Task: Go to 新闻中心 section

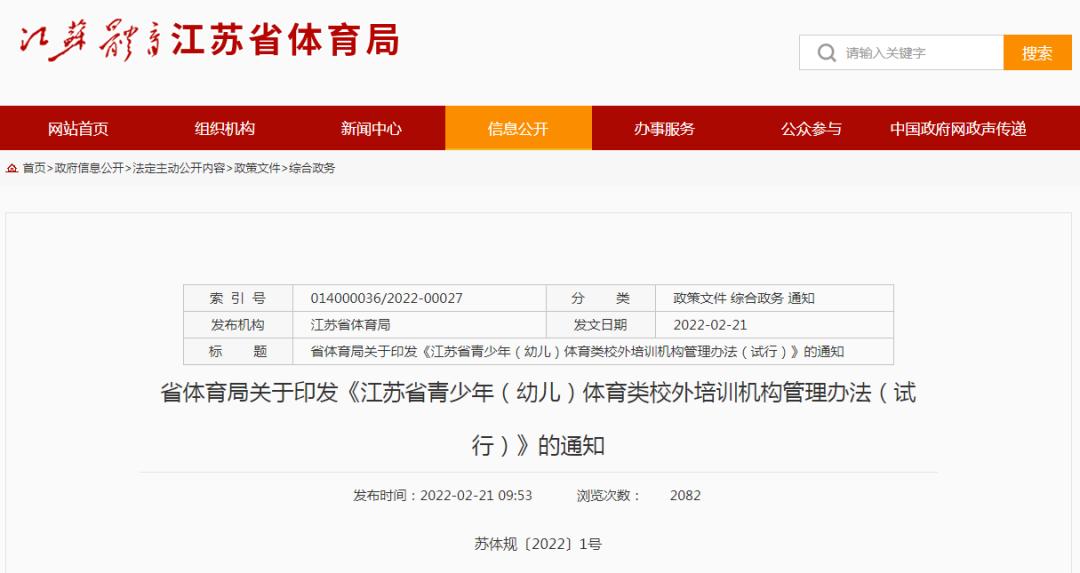Action: point(371,129)
